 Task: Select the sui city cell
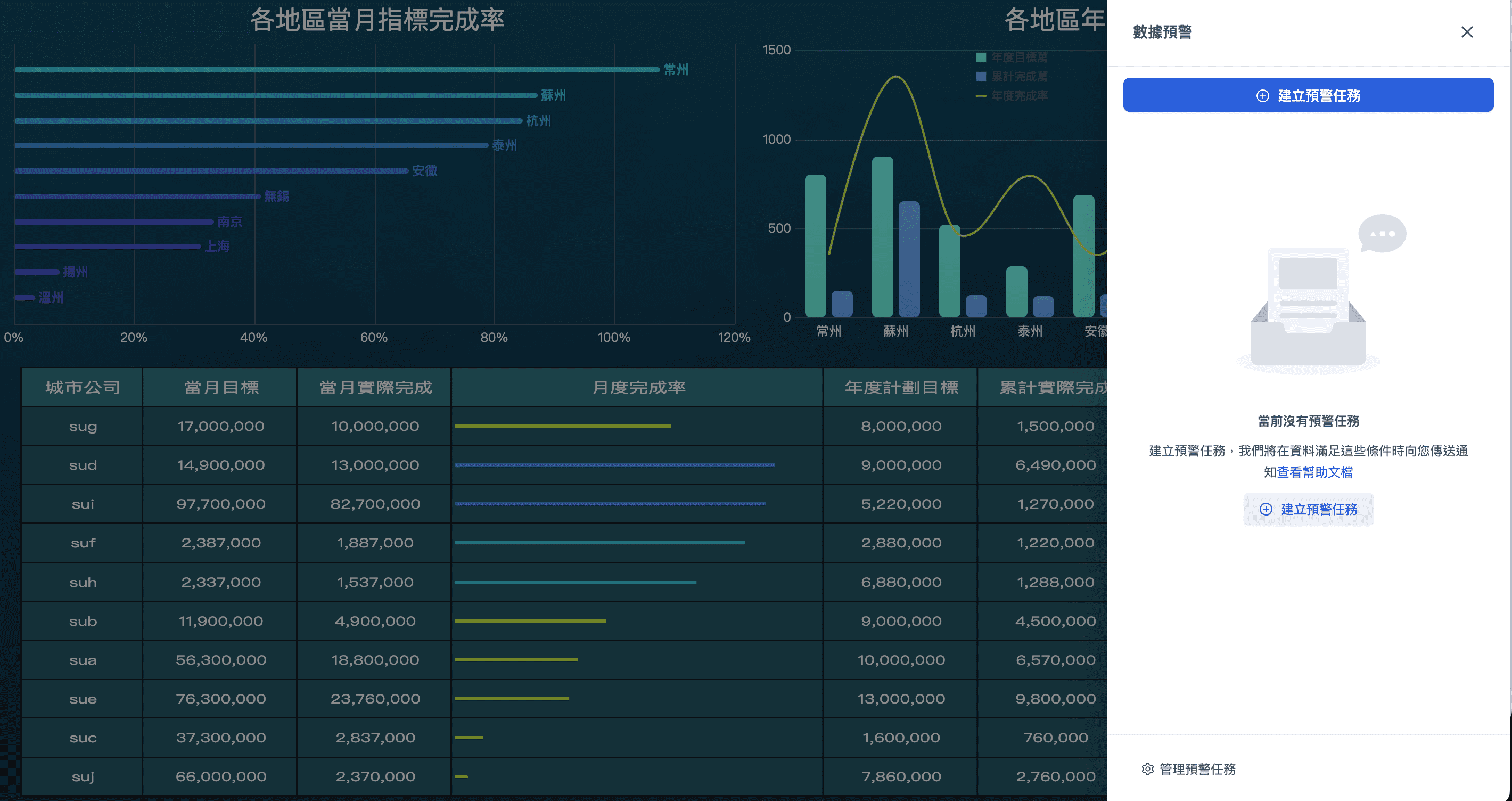[83, 504]
